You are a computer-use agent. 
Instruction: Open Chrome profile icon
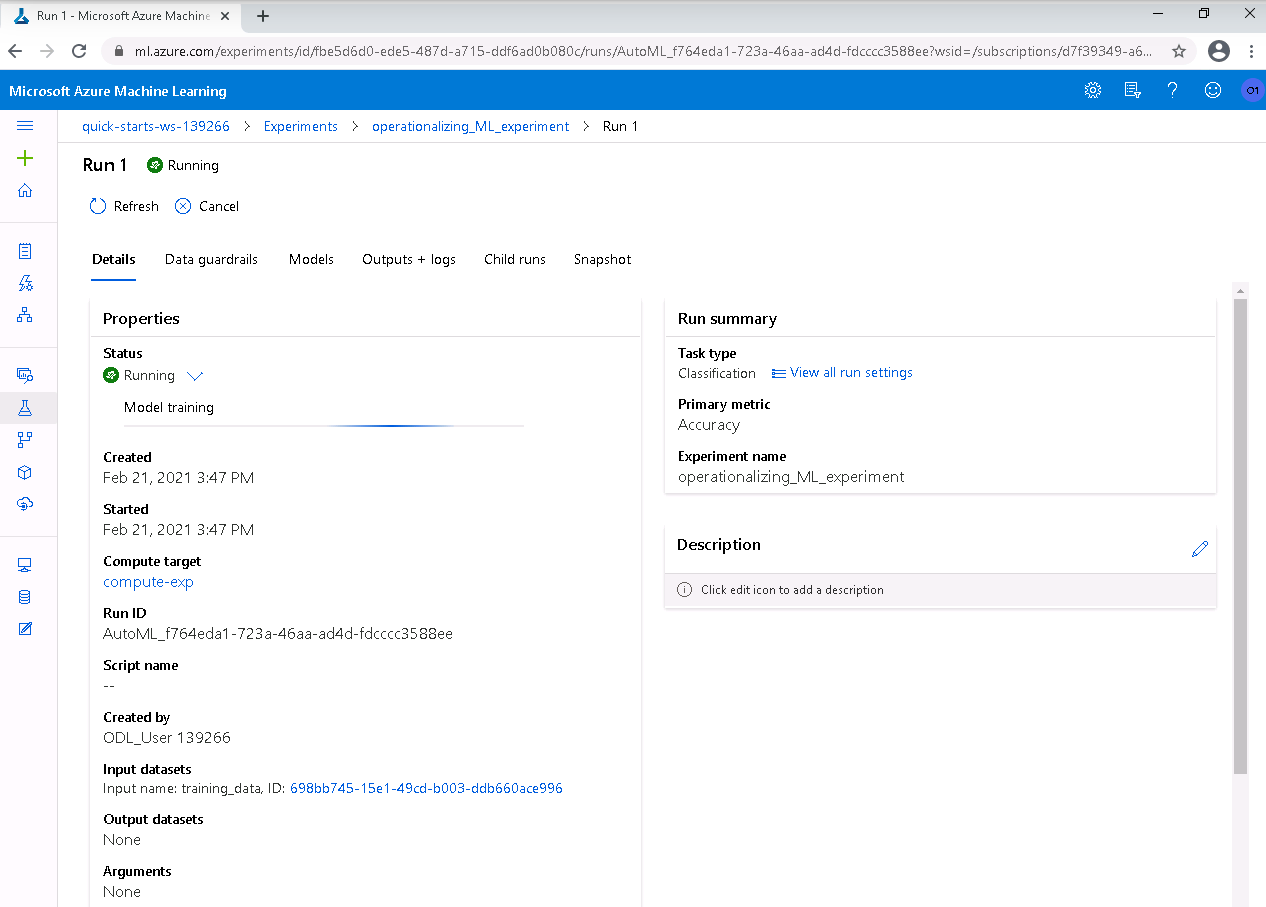click(x=1218, y=51)
